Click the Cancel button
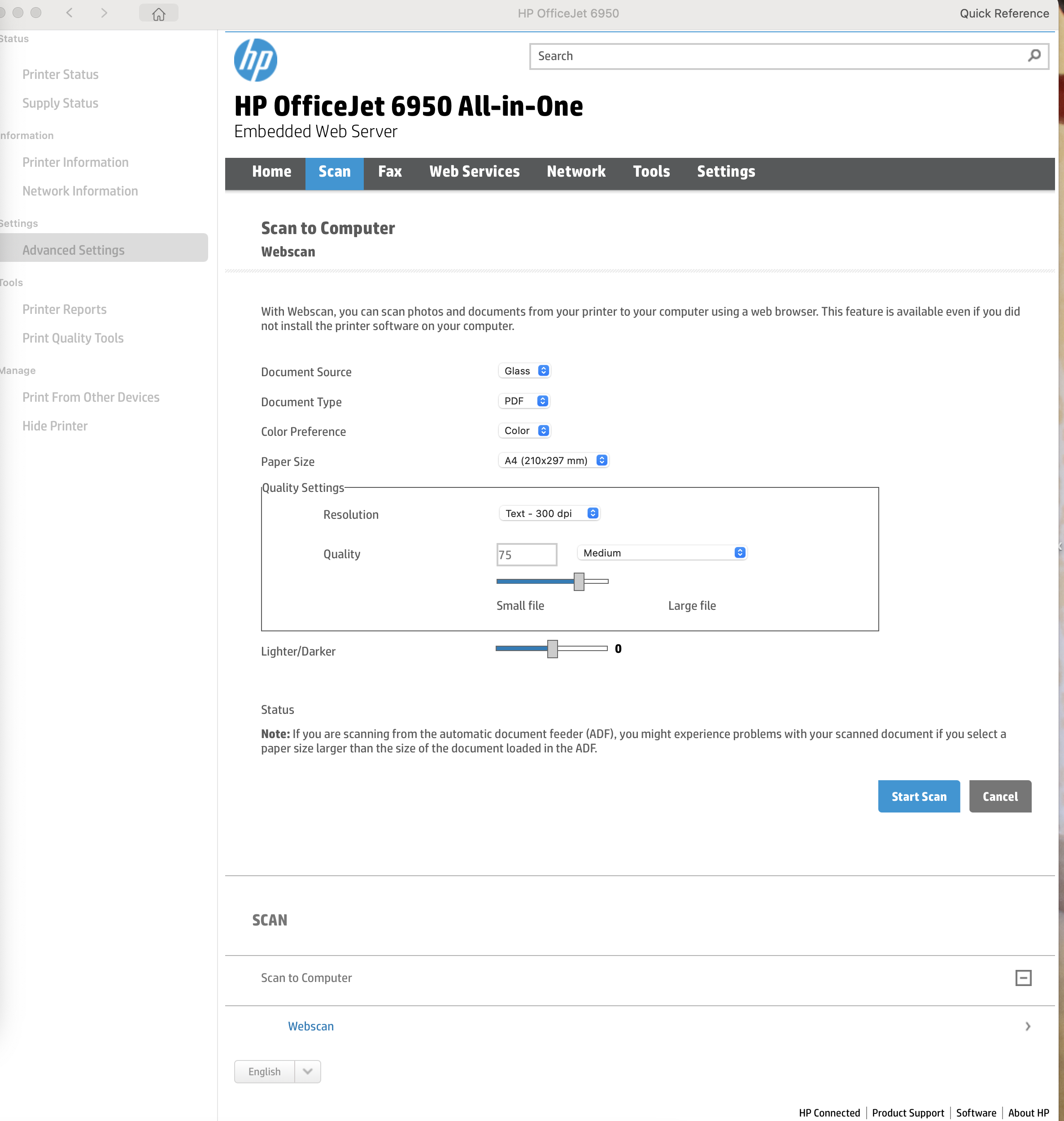This screenshot has height=1121, width=1064. 1000,796
